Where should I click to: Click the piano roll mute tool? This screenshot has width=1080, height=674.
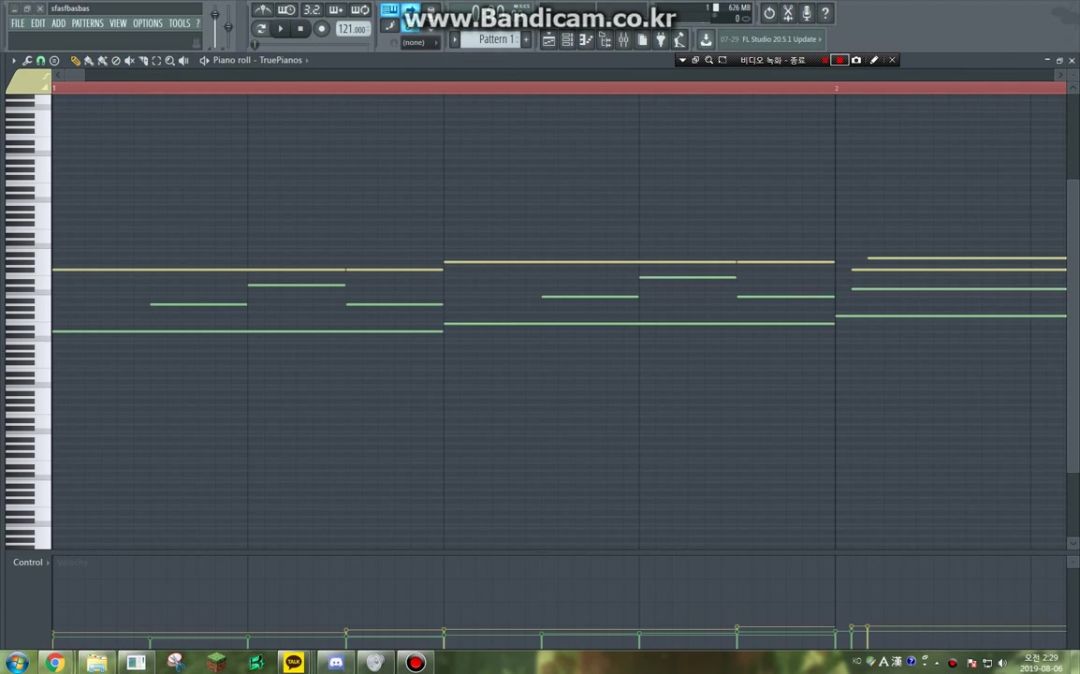129,61
